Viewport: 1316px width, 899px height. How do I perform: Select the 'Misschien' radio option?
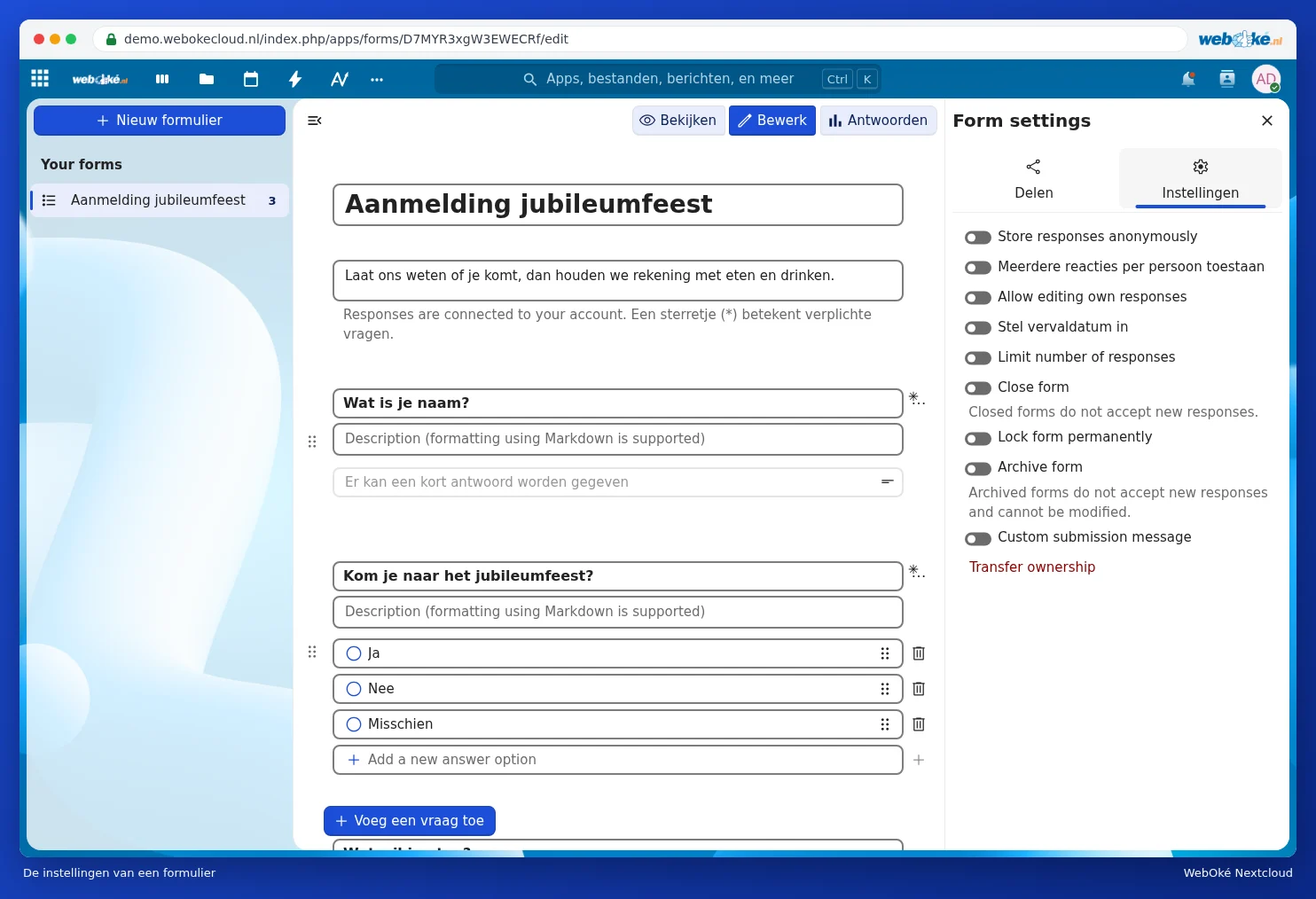pyautogui.click(x=354, y=724)
